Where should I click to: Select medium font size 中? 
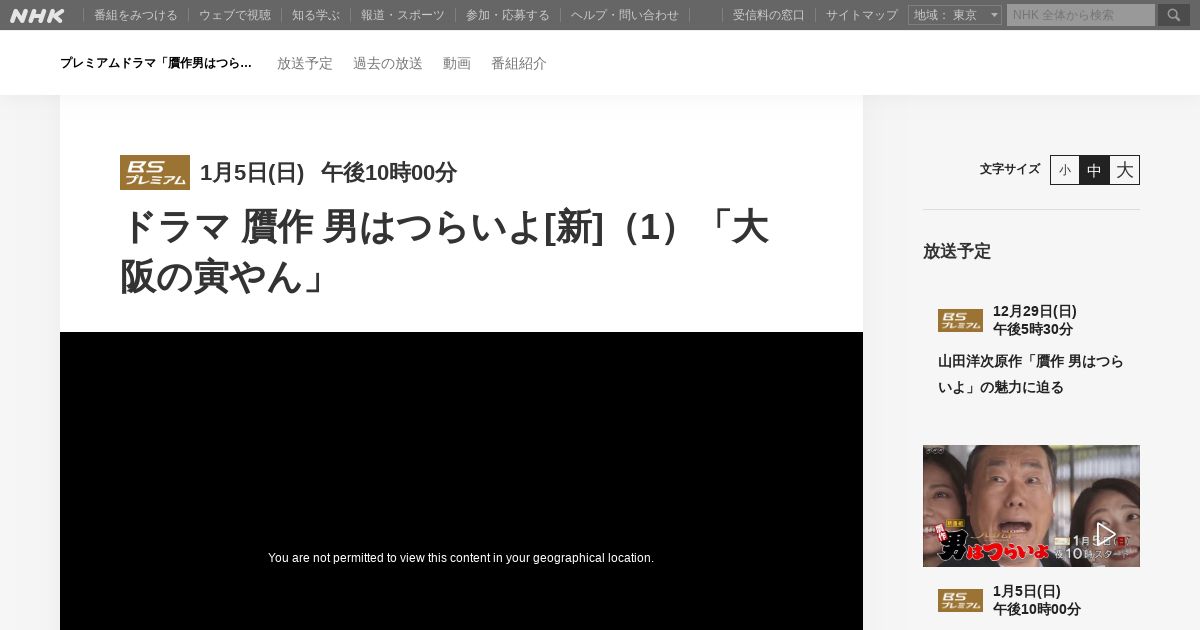(x=1094, y=170)
